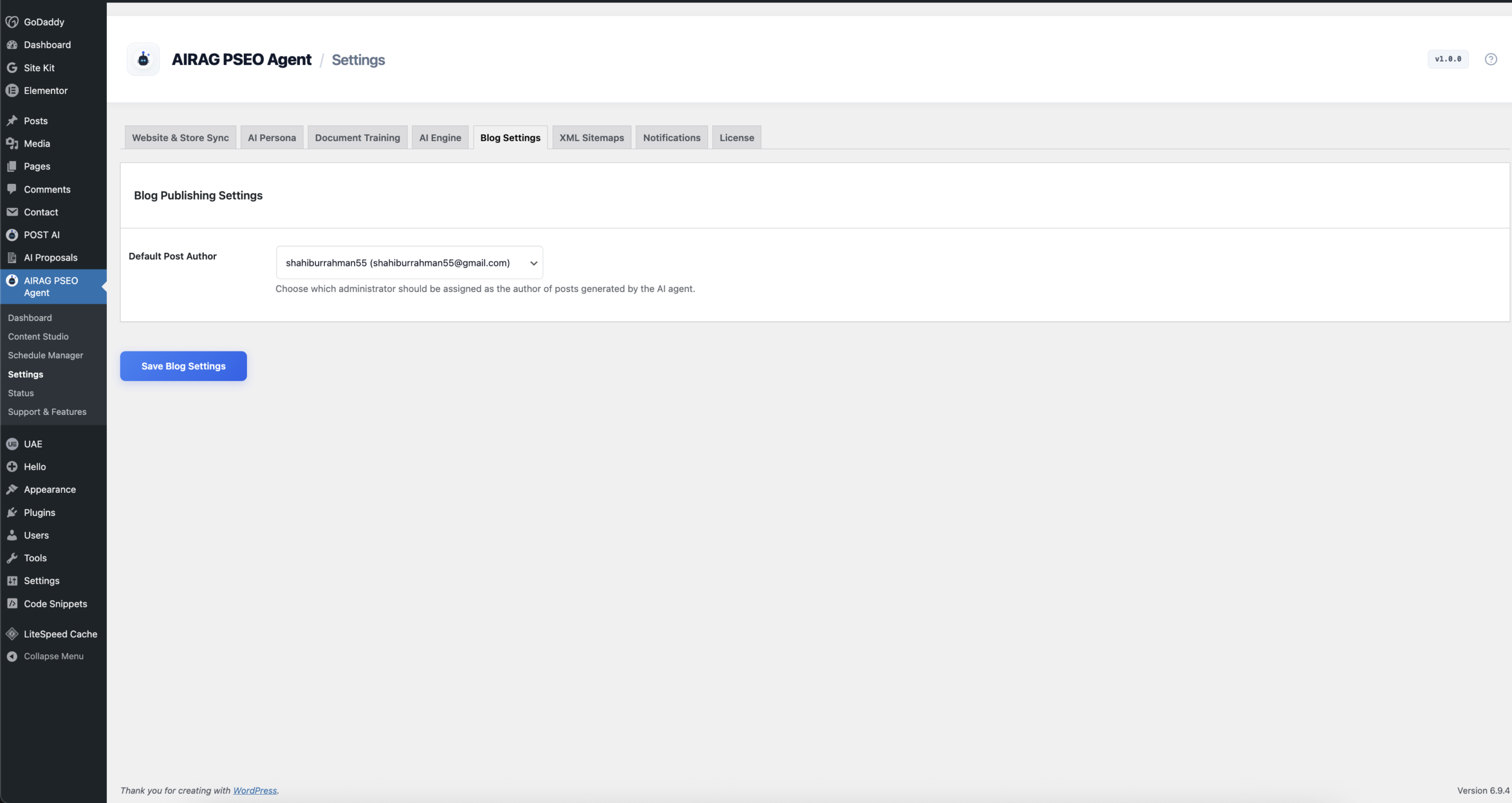Click the Hello plus-circle icon

click(12, 467)
